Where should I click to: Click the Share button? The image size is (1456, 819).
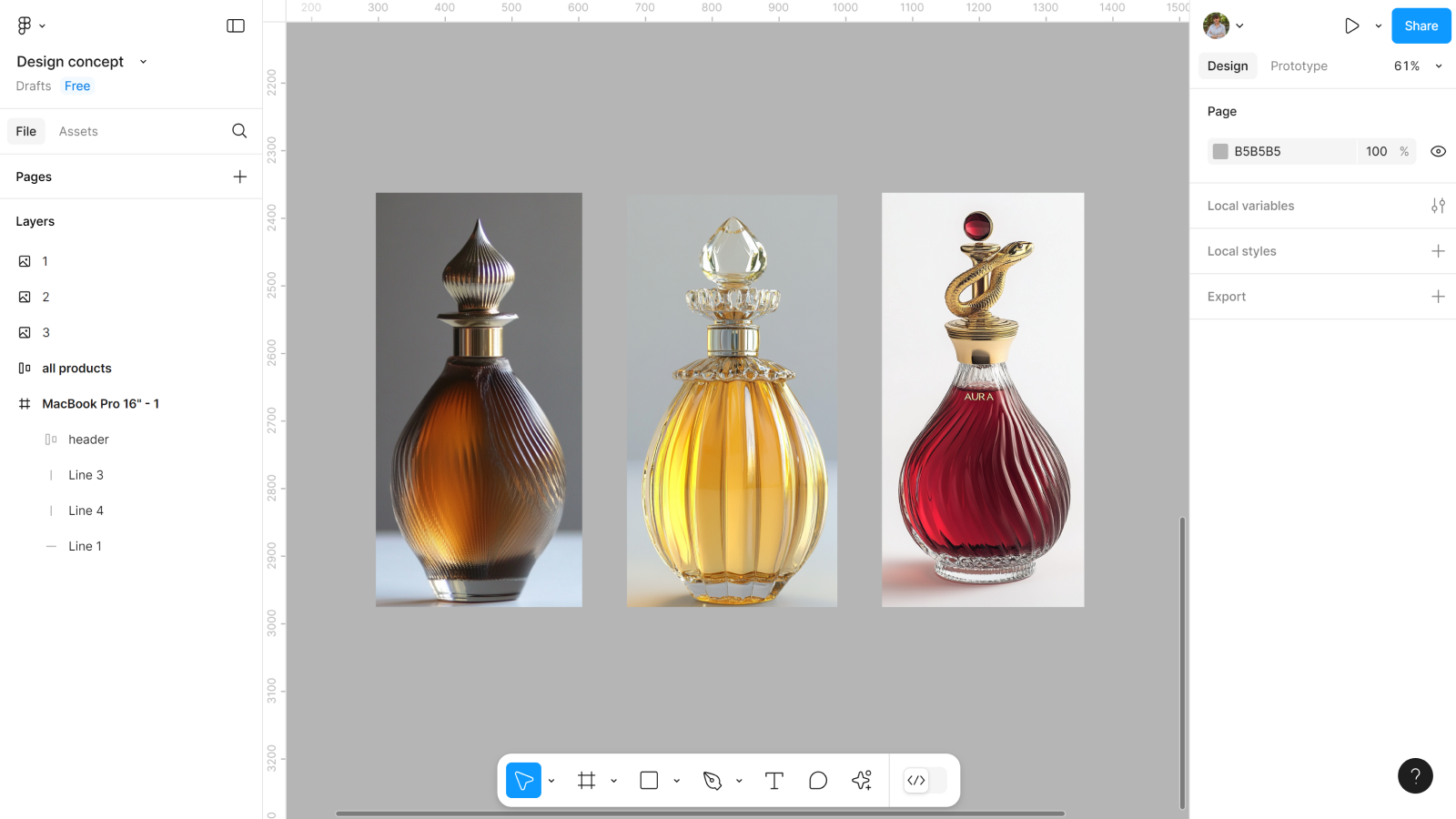point(1421,25)
